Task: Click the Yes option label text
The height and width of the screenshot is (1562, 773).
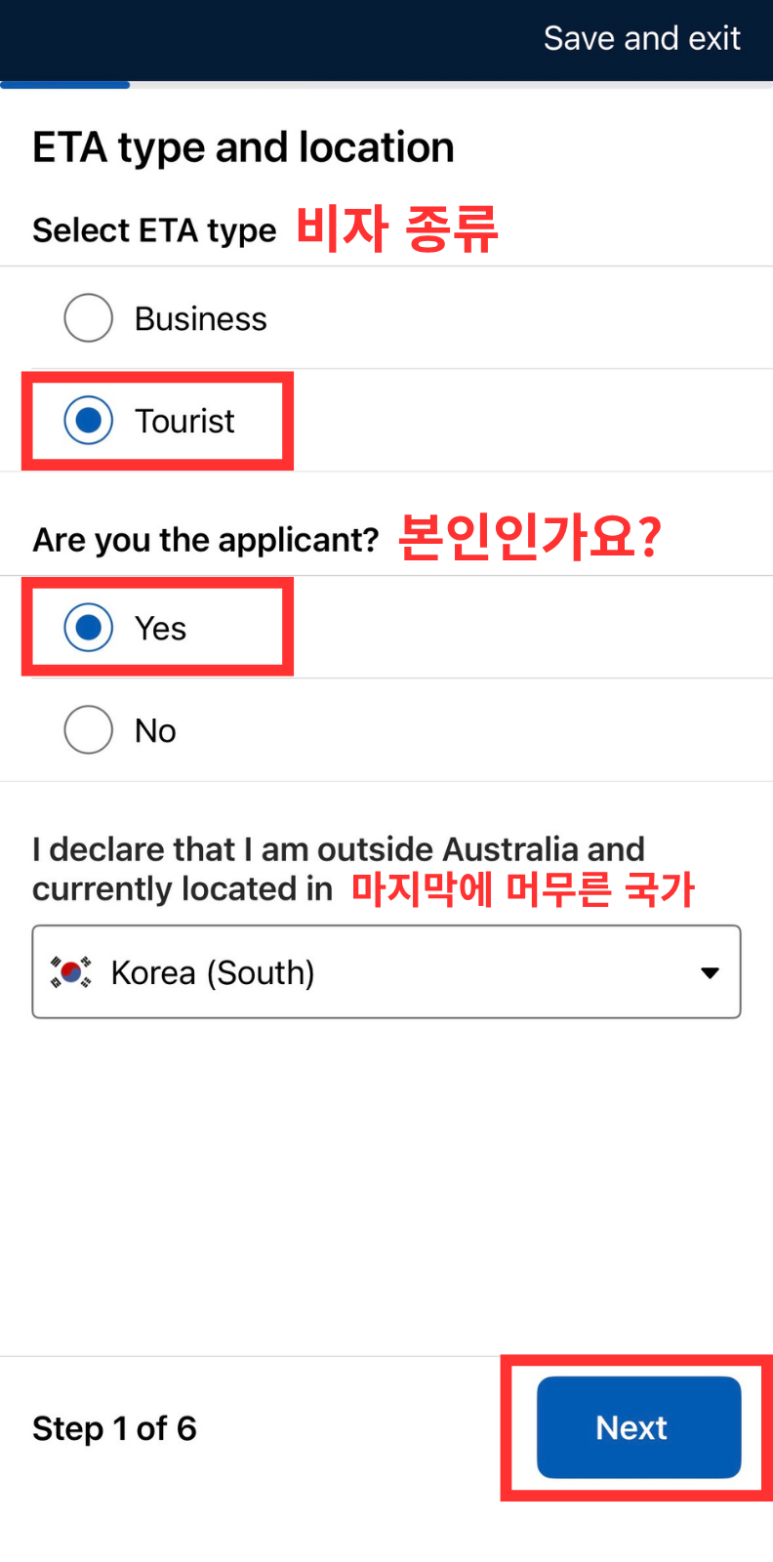Action: tap(161, 628)
